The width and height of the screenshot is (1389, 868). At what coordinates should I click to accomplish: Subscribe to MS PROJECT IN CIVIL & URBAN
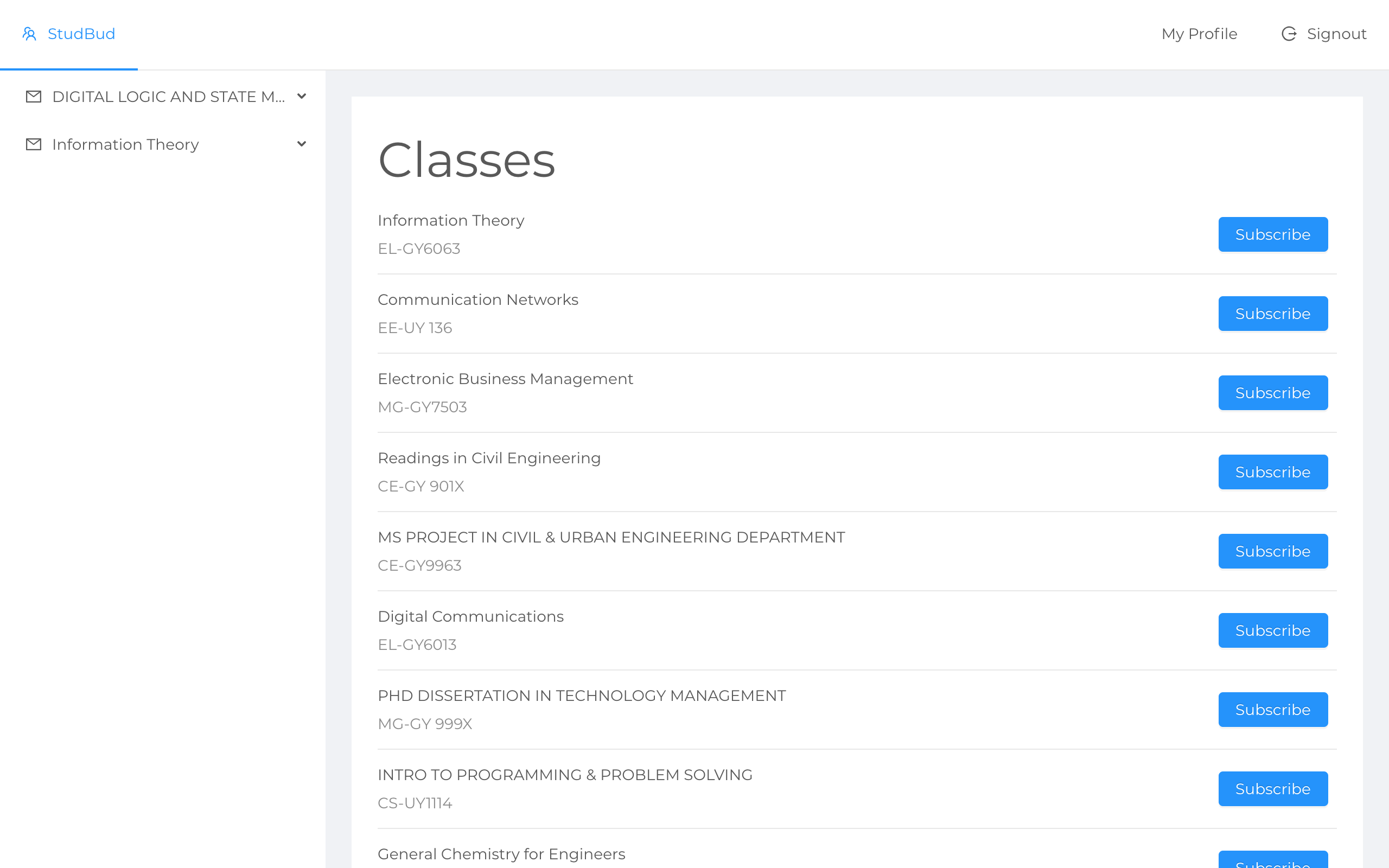pyautogui.click(x=1272, y=551)
